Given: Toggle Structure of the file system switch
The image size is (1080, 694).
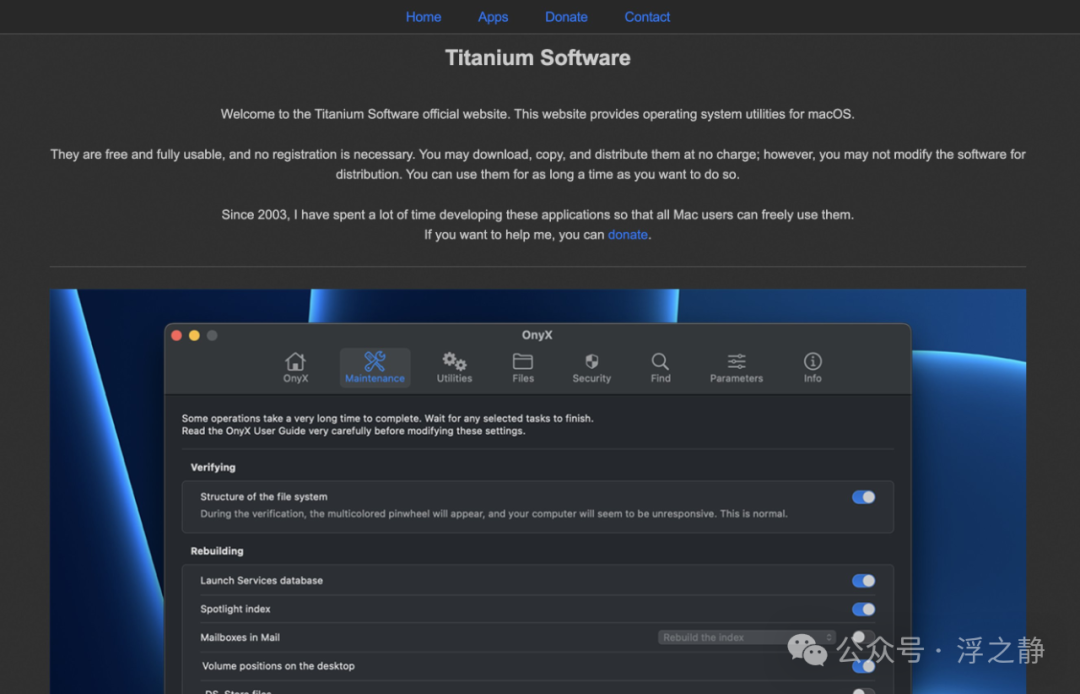Looking at the screenshot, I should pos(863,497).
